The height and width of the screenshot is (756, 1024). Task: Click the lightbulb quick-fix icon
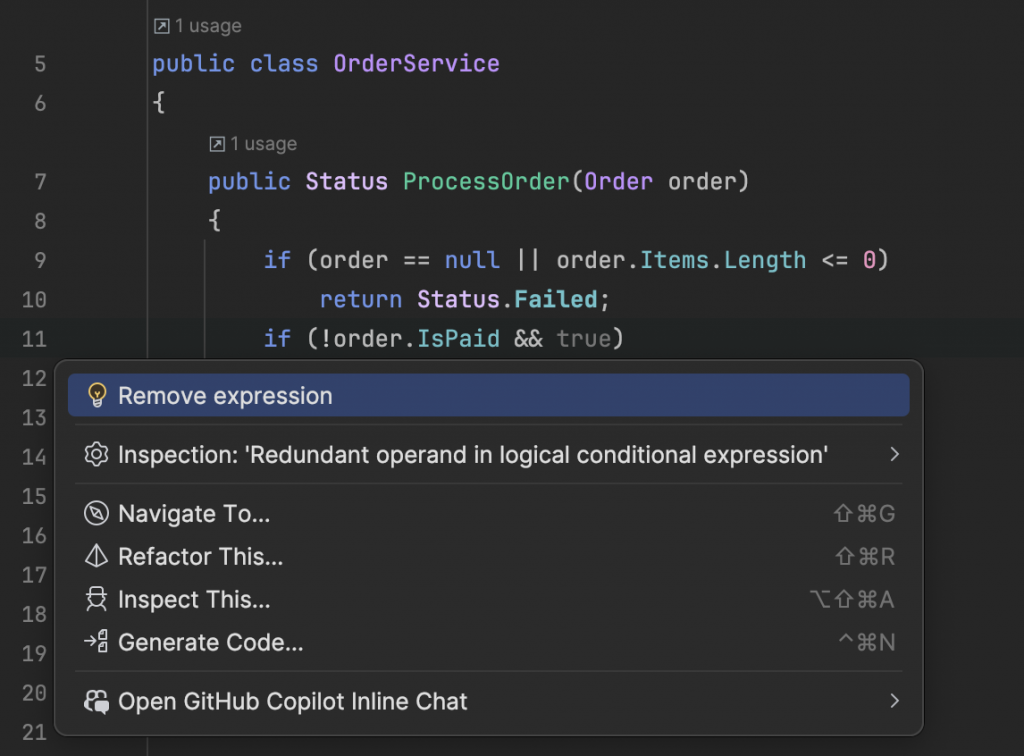click(96, 395)
